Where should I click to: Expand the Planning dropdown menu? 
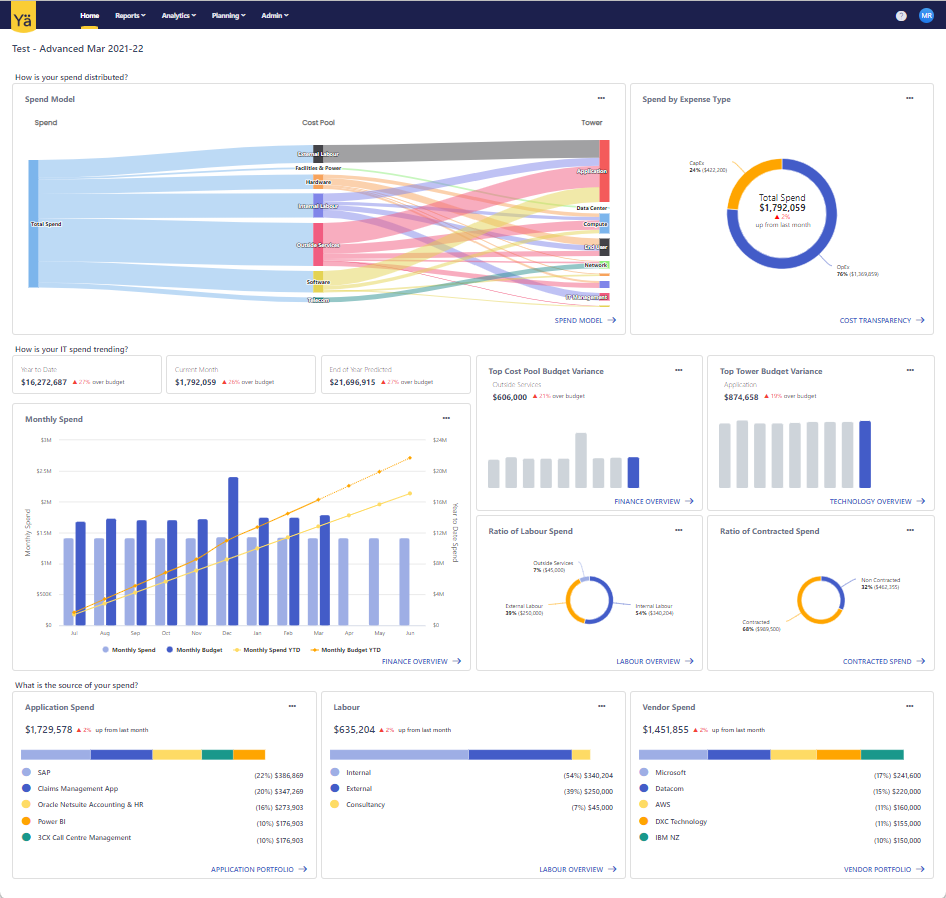coord(230,16)
